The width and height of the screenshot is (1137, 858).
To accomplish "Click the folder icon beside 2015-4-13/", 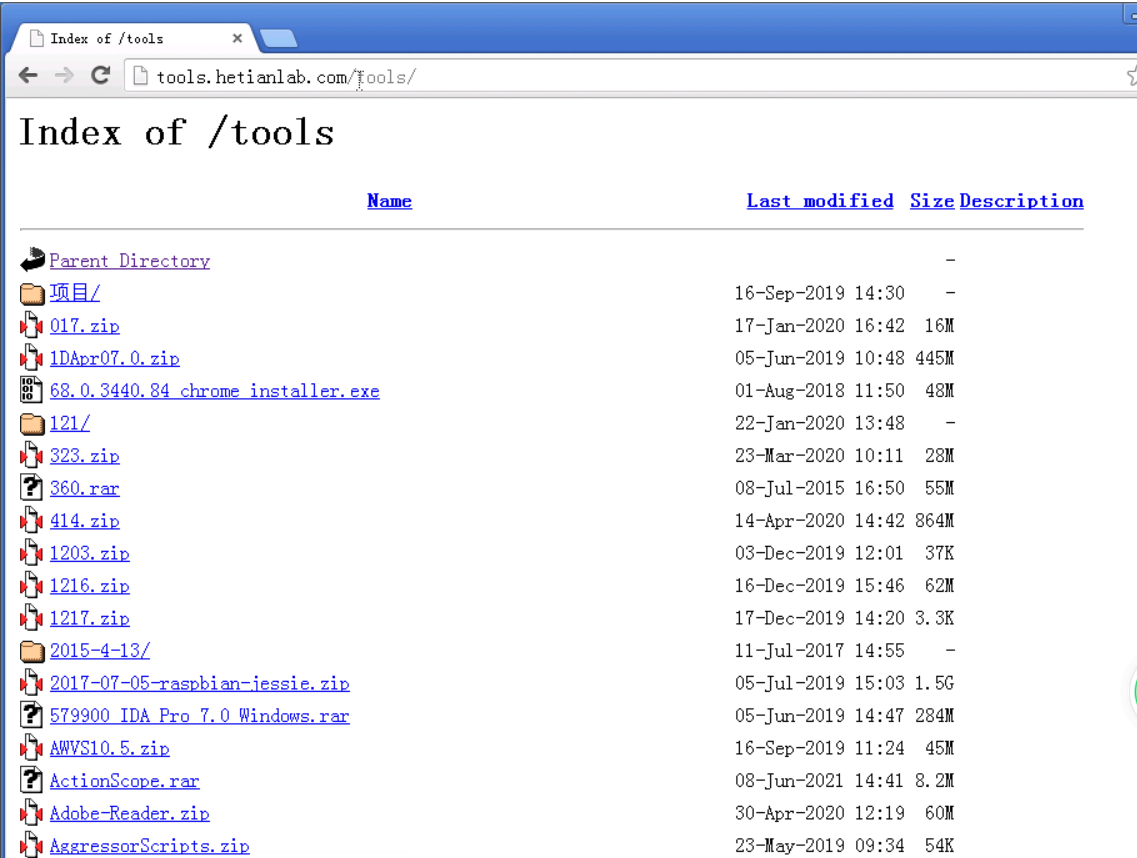I will point(32,651).
